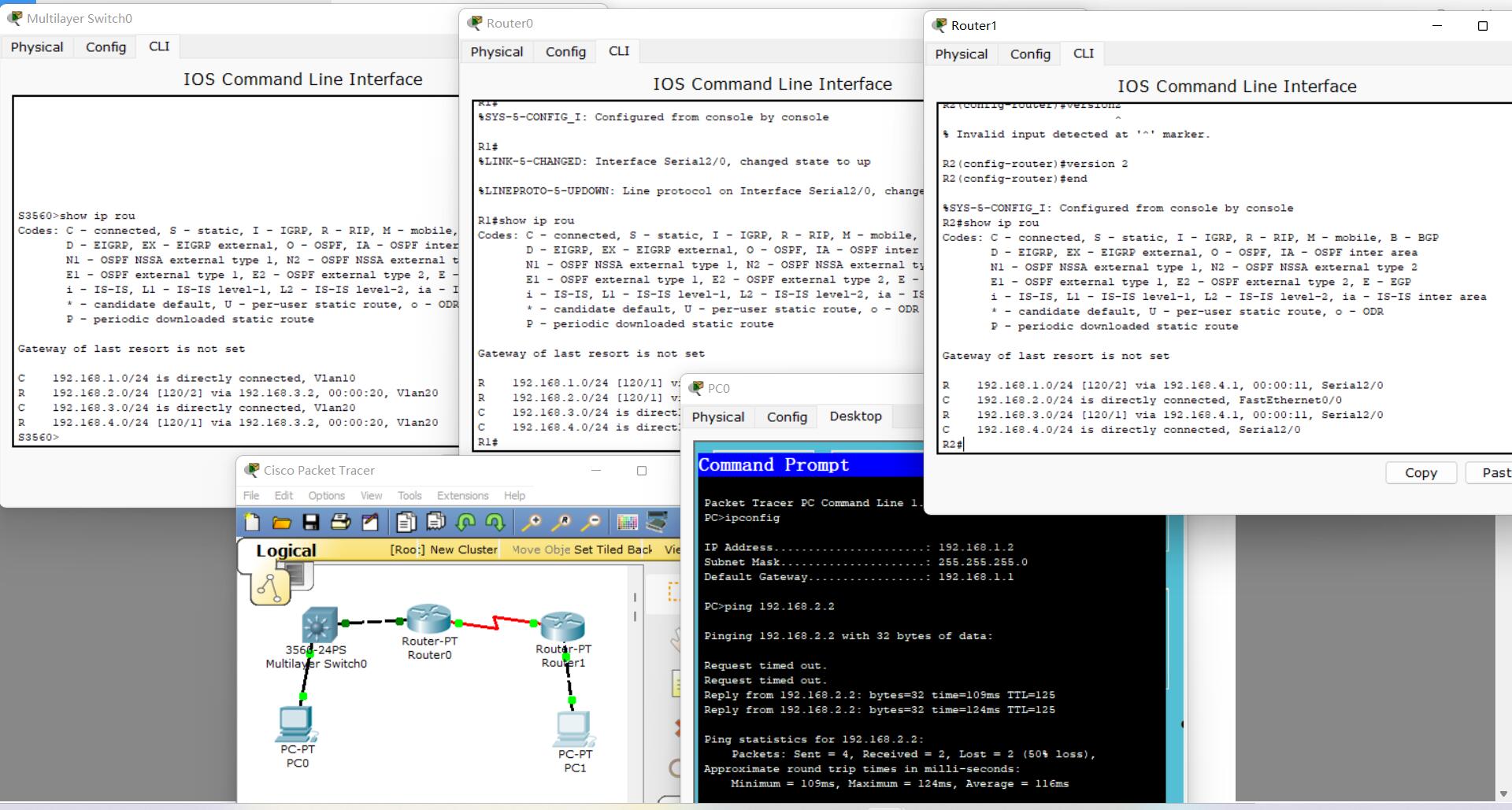Click route 192.168.3.0/24 line in Router1 CLI

[1162, 415]
